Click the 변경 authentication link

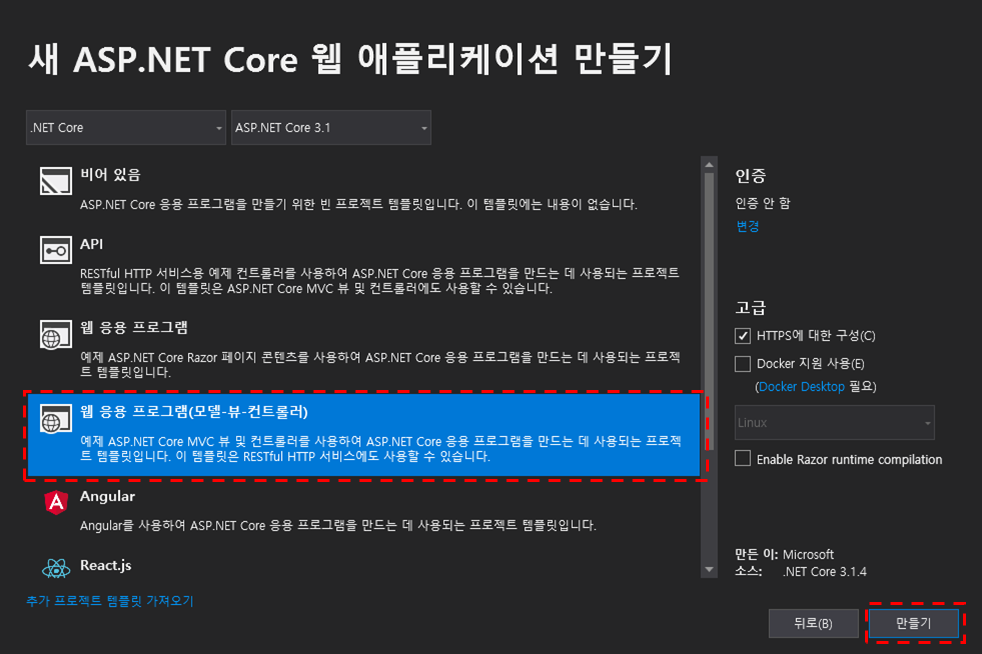point(747,226)
